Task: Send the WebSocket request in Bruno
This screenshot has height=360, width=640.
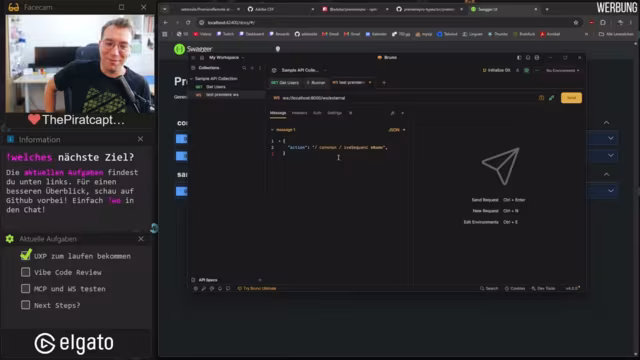Action: point(571,98)
